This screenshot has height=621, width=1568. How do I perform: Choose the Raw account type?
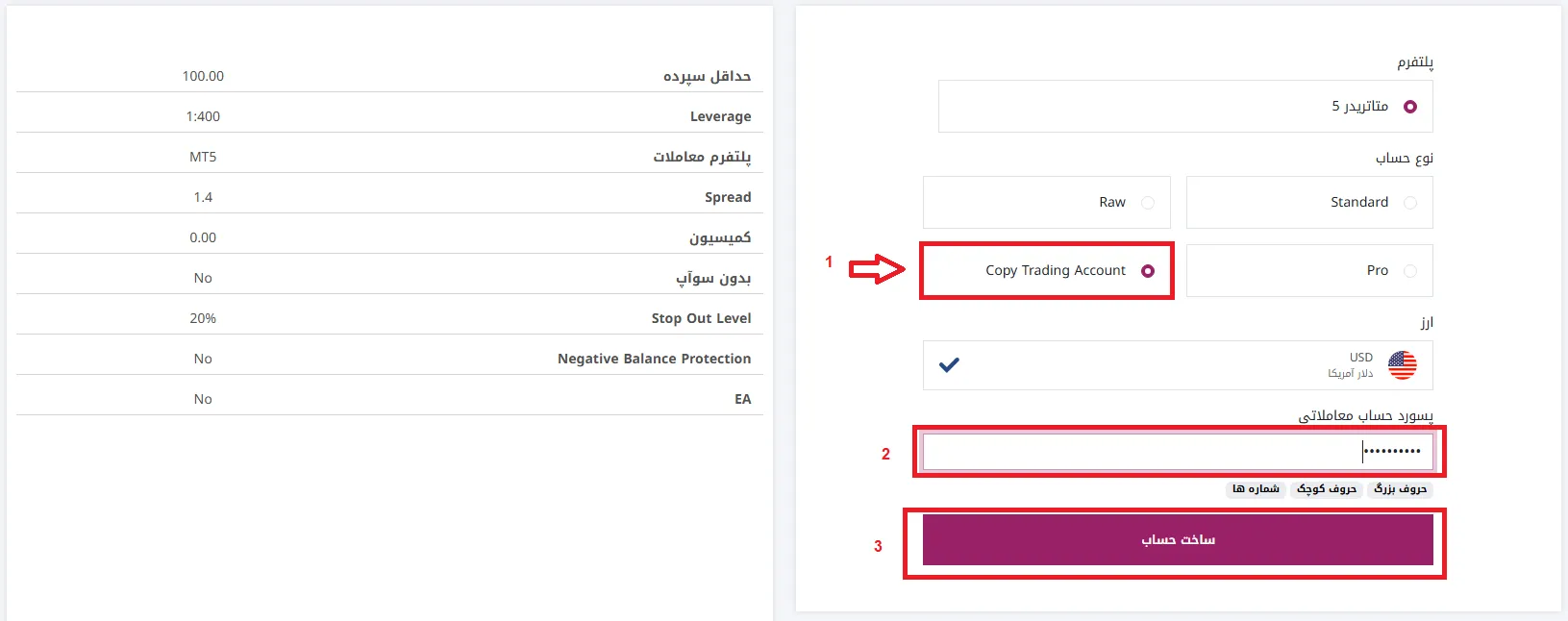click(1147, 203)
